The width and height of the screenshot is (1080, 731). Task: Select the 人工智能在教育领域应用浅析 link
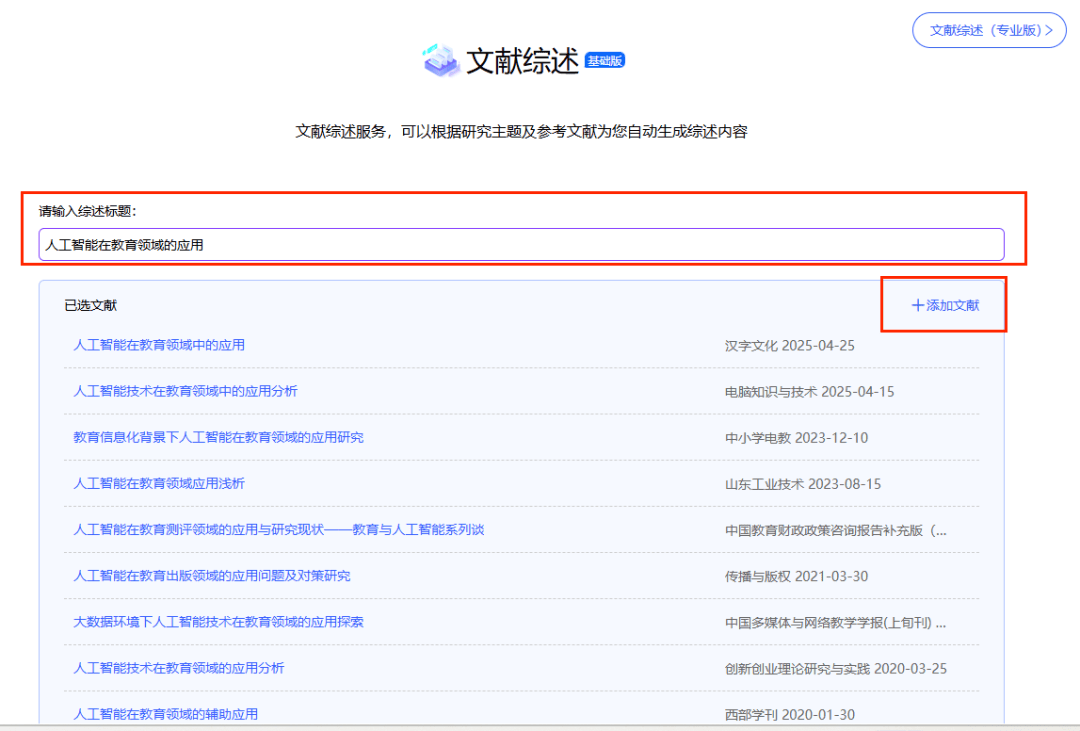[x=159, y=483]
